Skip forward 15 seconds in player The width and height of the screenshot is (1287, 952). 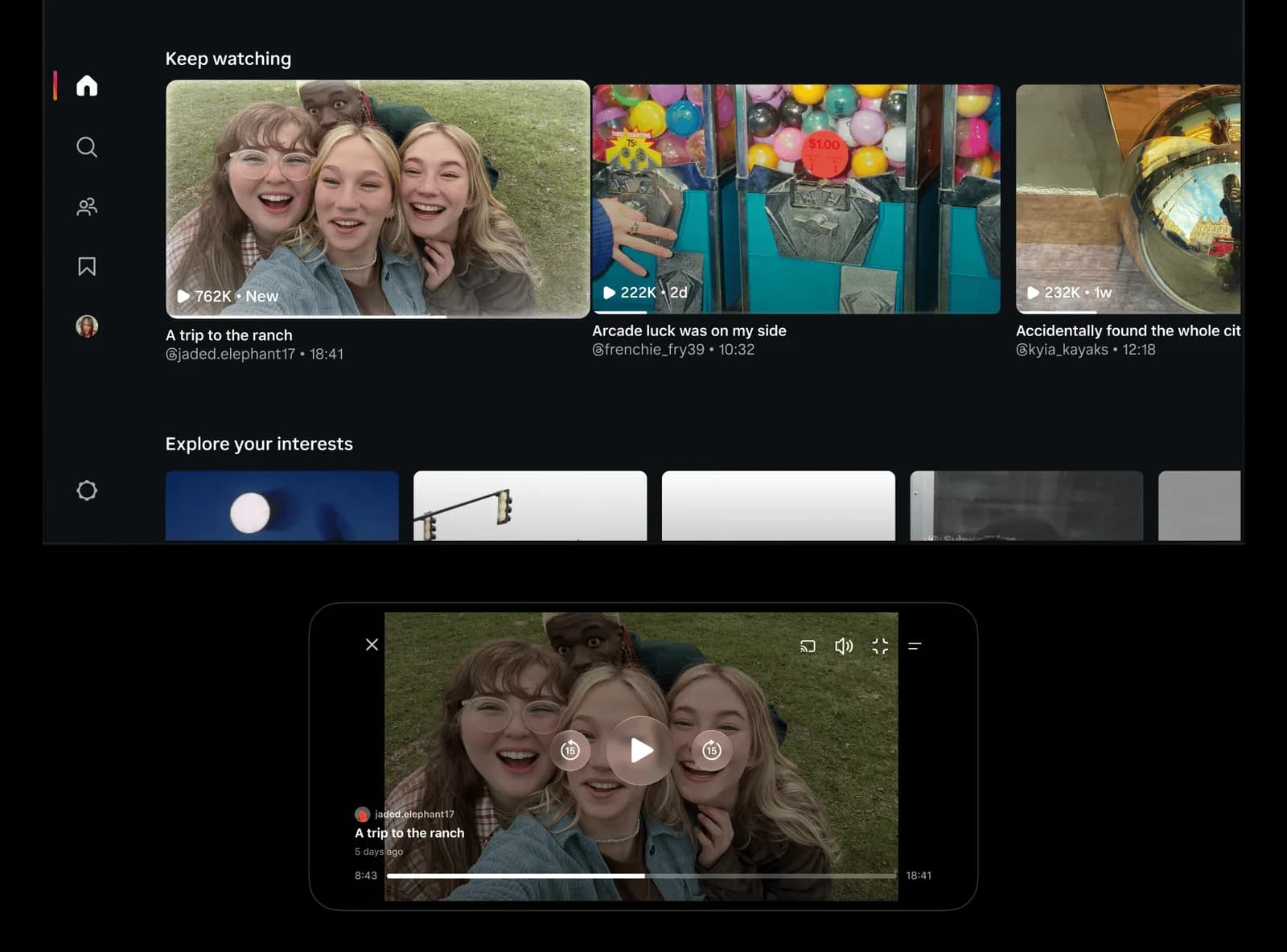click(x=711, y=750)
